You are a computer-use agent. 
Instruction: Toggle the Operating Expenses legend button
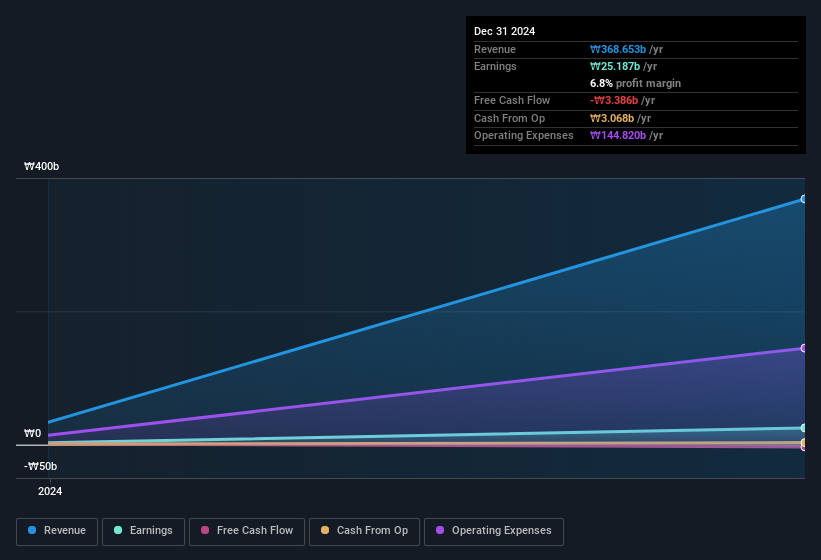(x=494, y=531)
